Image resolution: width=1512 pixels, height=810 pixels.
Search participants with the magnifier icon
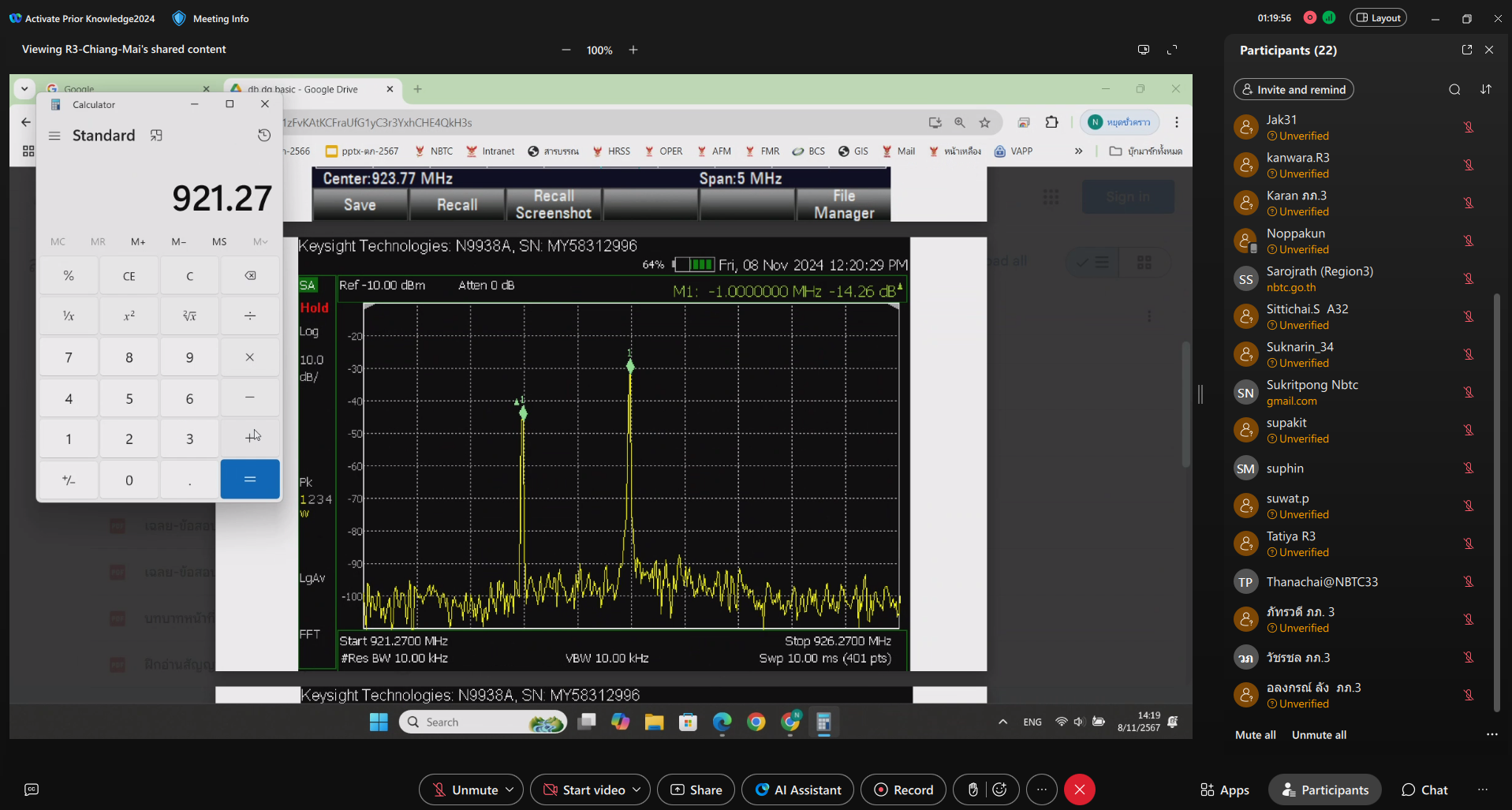click(1454, 89)
